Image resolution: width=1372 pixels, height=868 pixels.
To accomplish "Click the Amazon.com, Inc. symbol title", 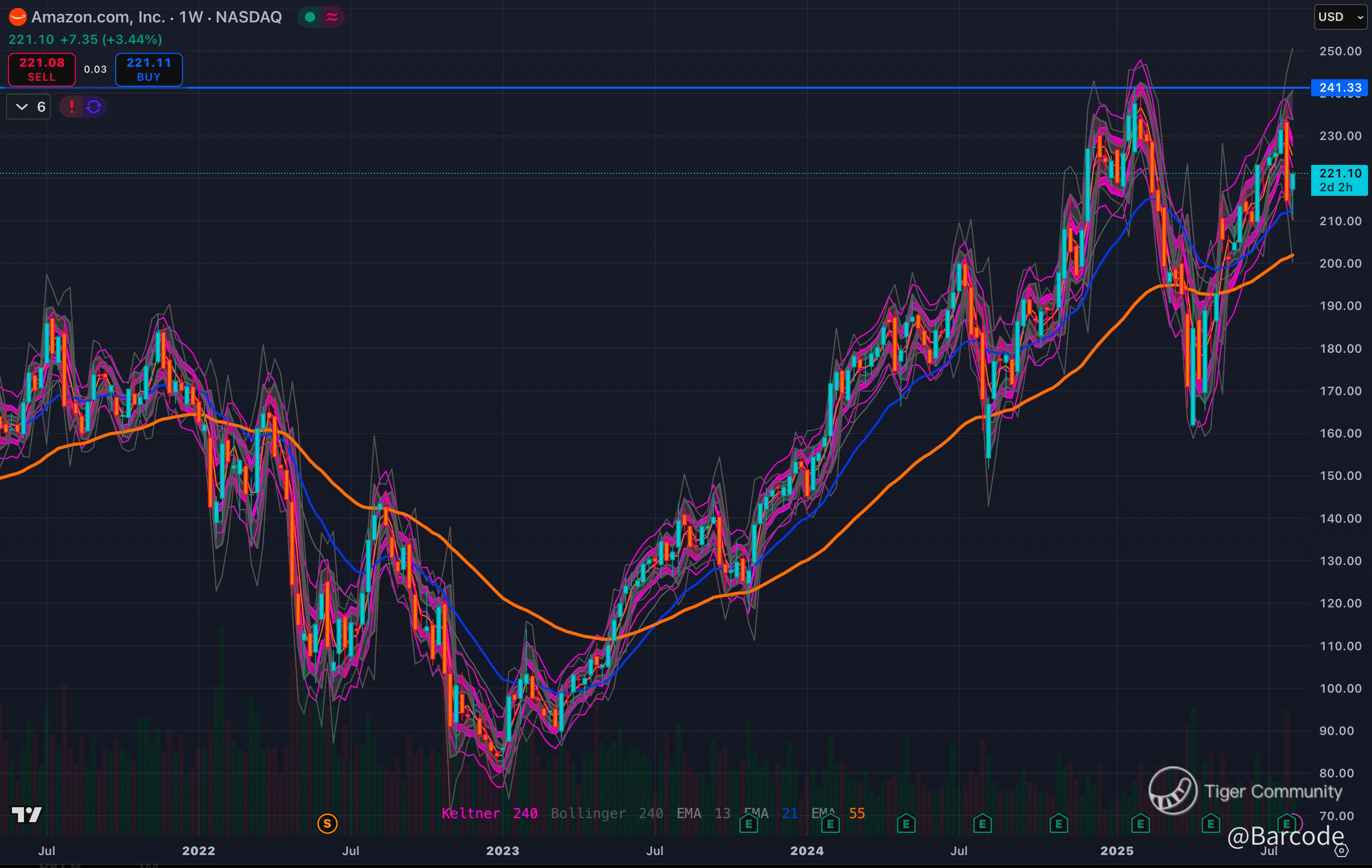I will 98,17.
